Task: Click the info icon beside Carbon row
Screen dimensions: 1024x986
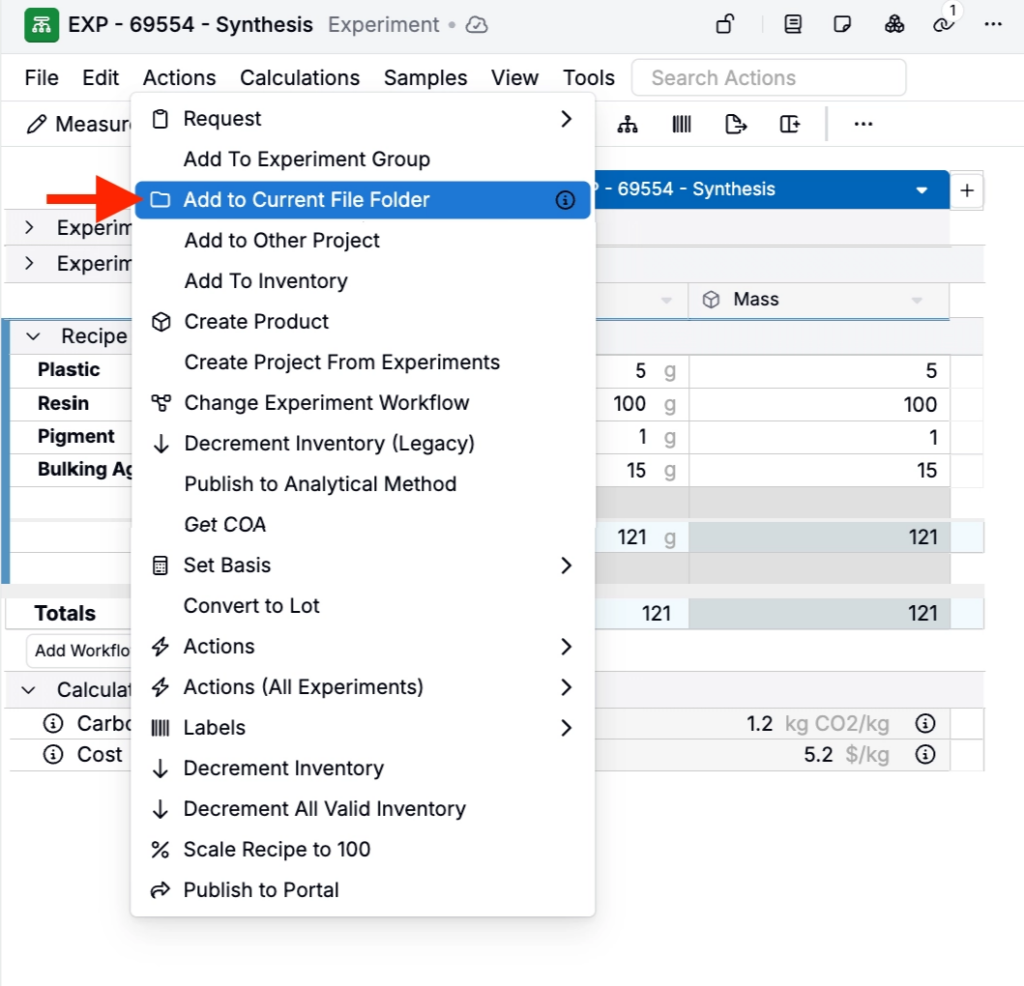Action: (x=53, y=724)
